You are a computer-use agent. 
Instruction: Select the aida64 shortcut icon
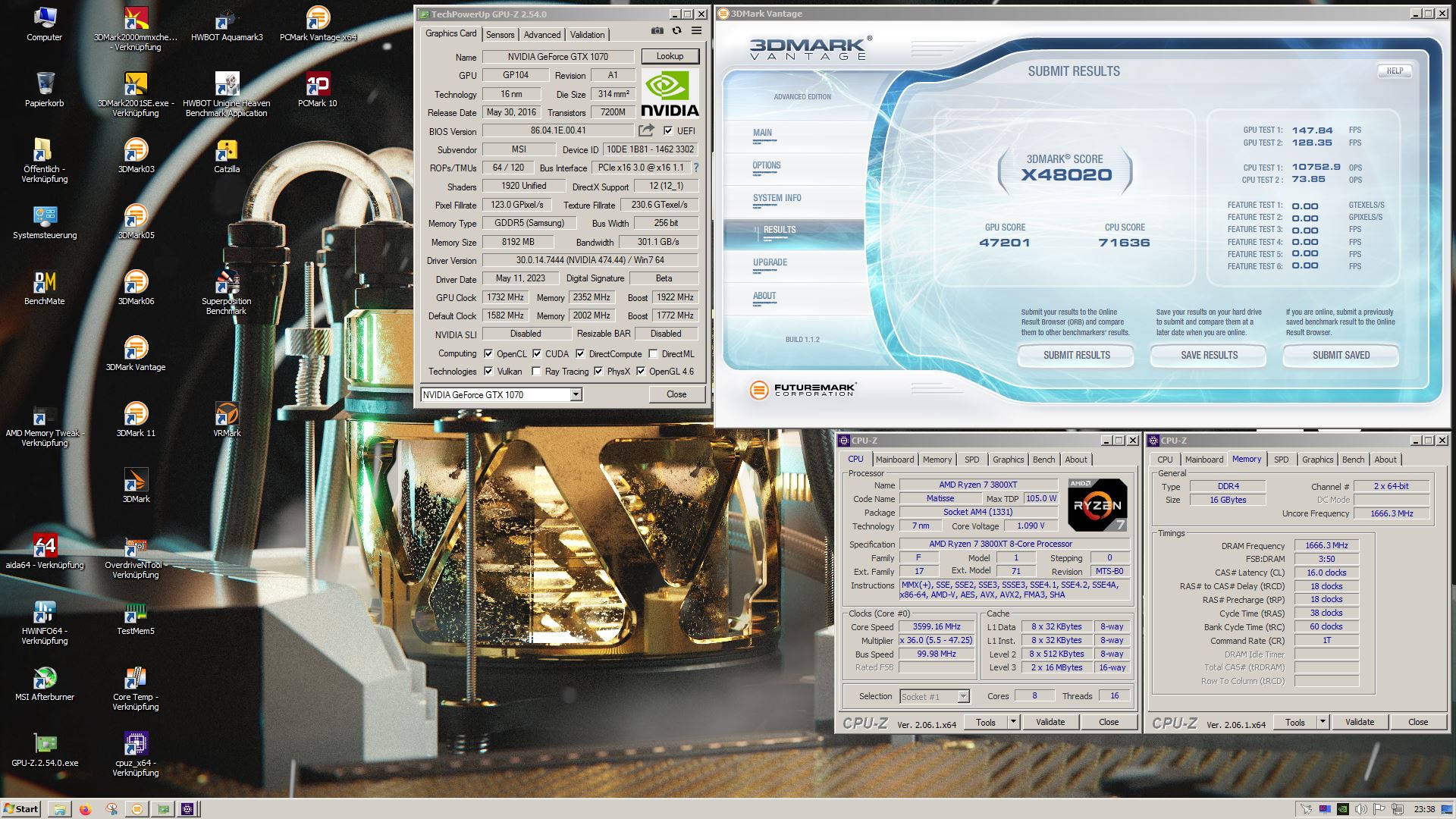coord(45,551)
